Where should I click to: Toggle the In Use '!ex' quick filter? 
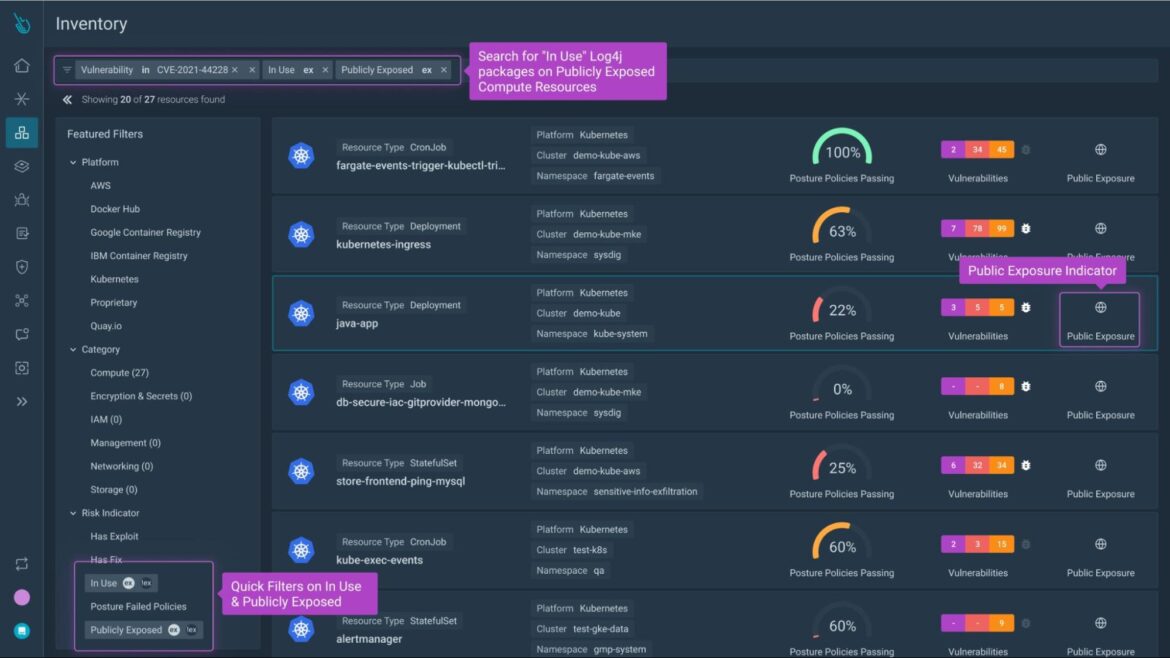click(146, 583)
